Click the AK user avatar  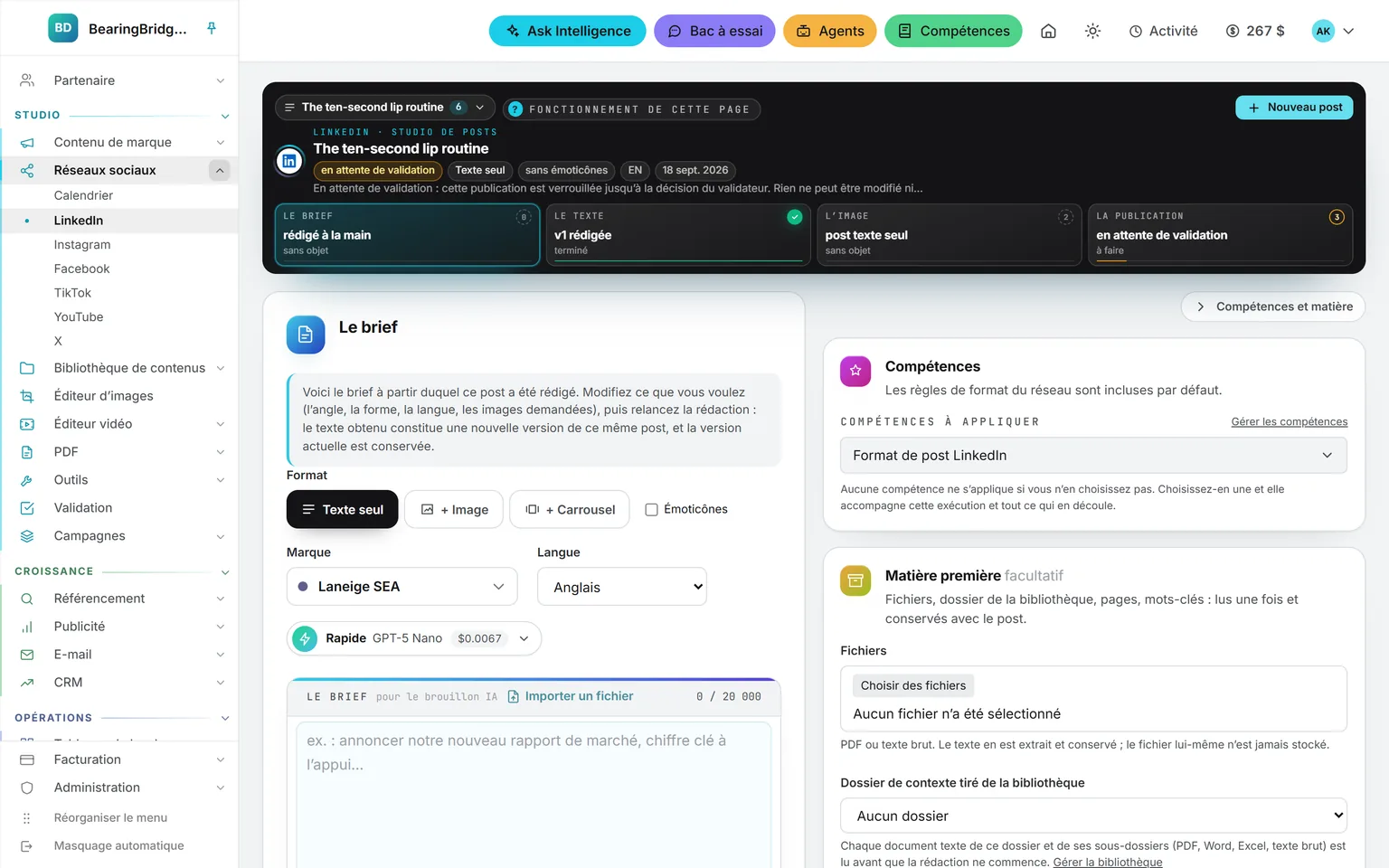tap(1323, 31)
